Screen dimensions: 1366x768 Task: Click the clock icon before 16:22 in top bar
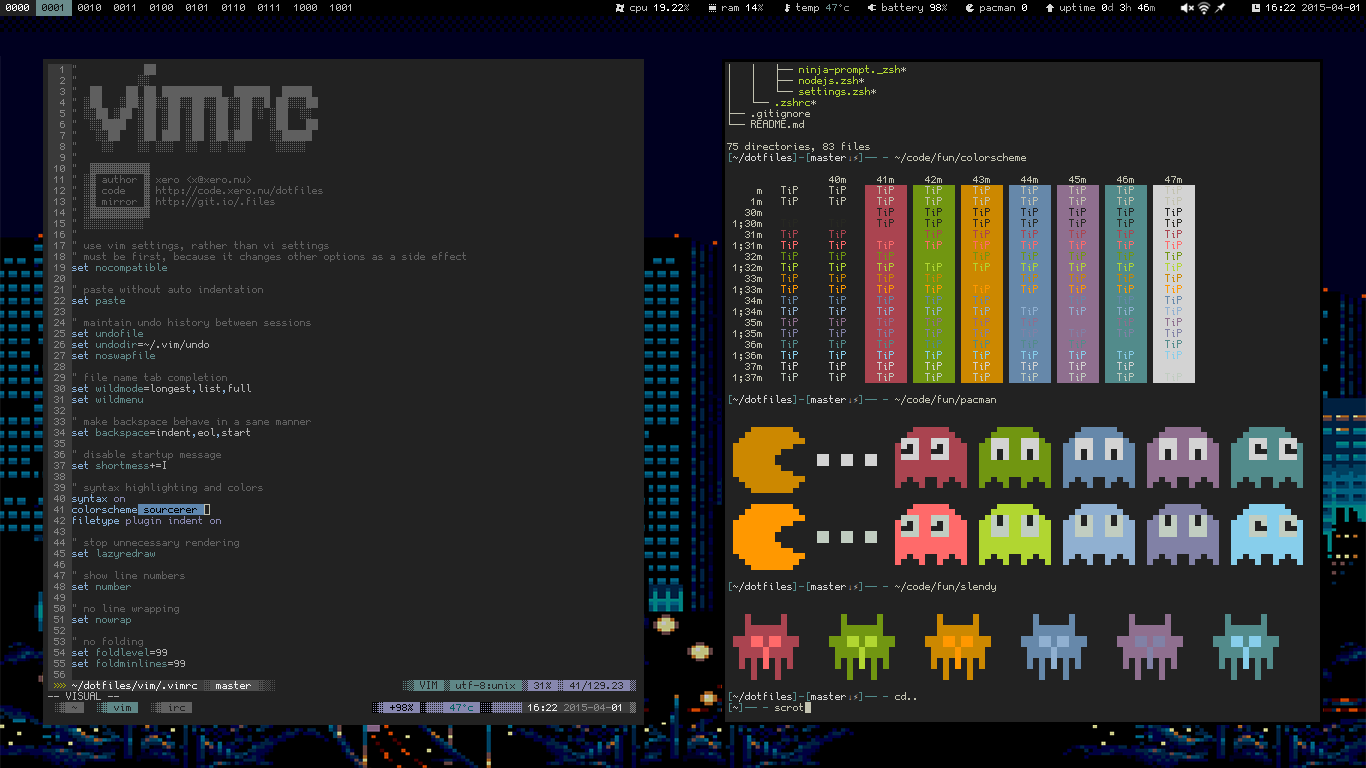click(x=1256, y=8)
